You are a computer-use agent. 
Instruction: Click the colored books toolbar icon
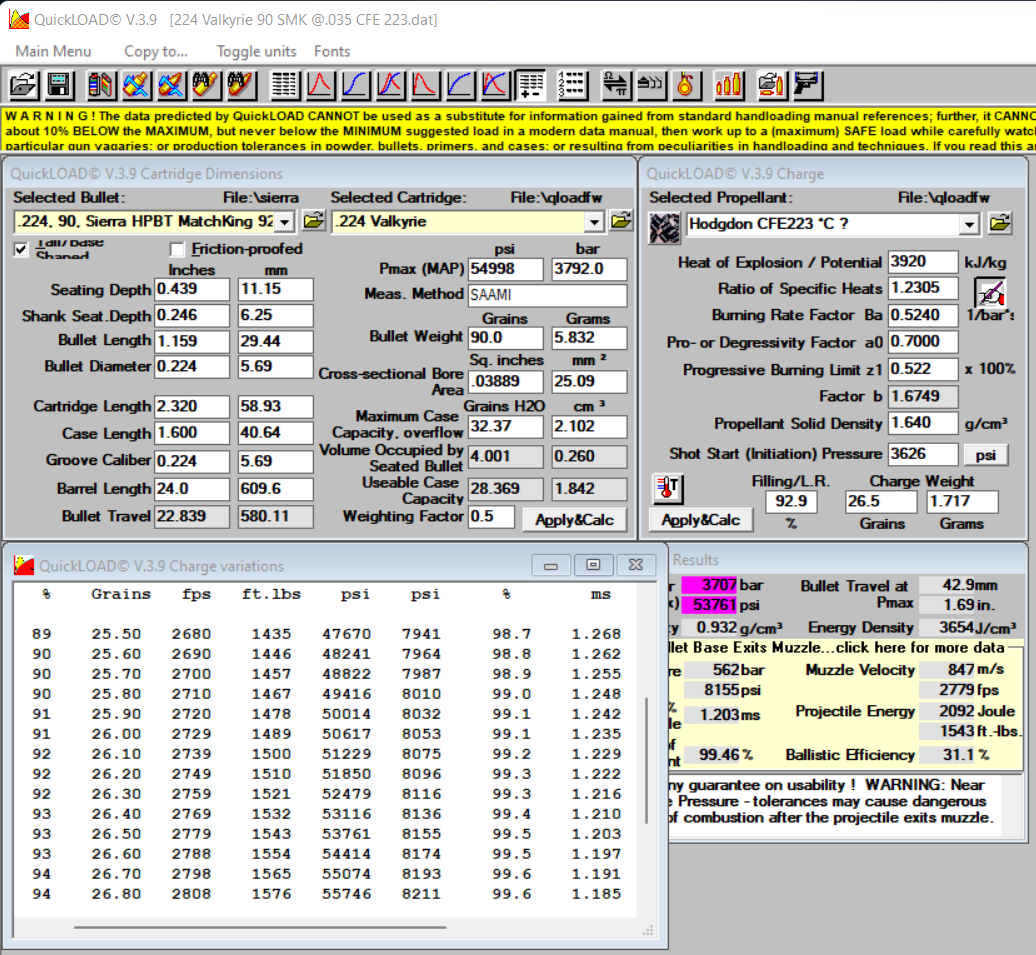(100, 85)
